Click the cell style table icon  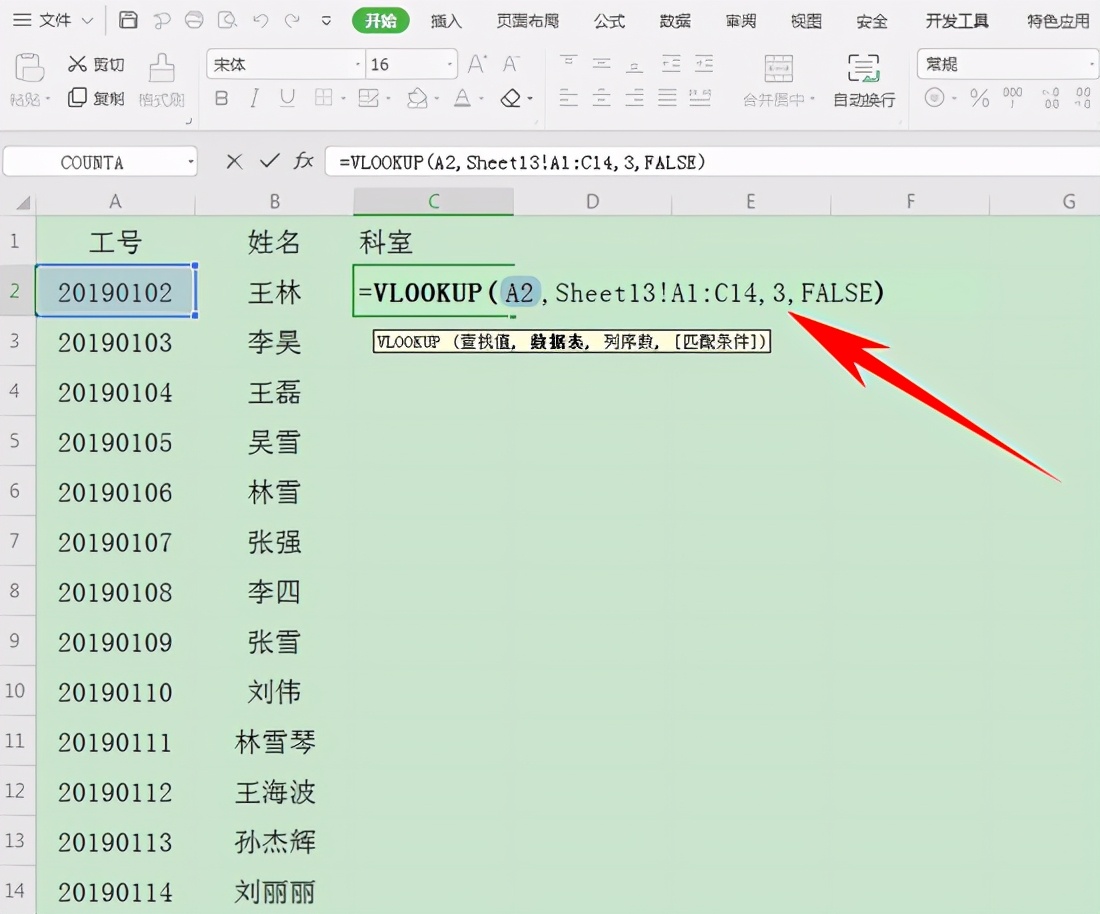[368, 98]
